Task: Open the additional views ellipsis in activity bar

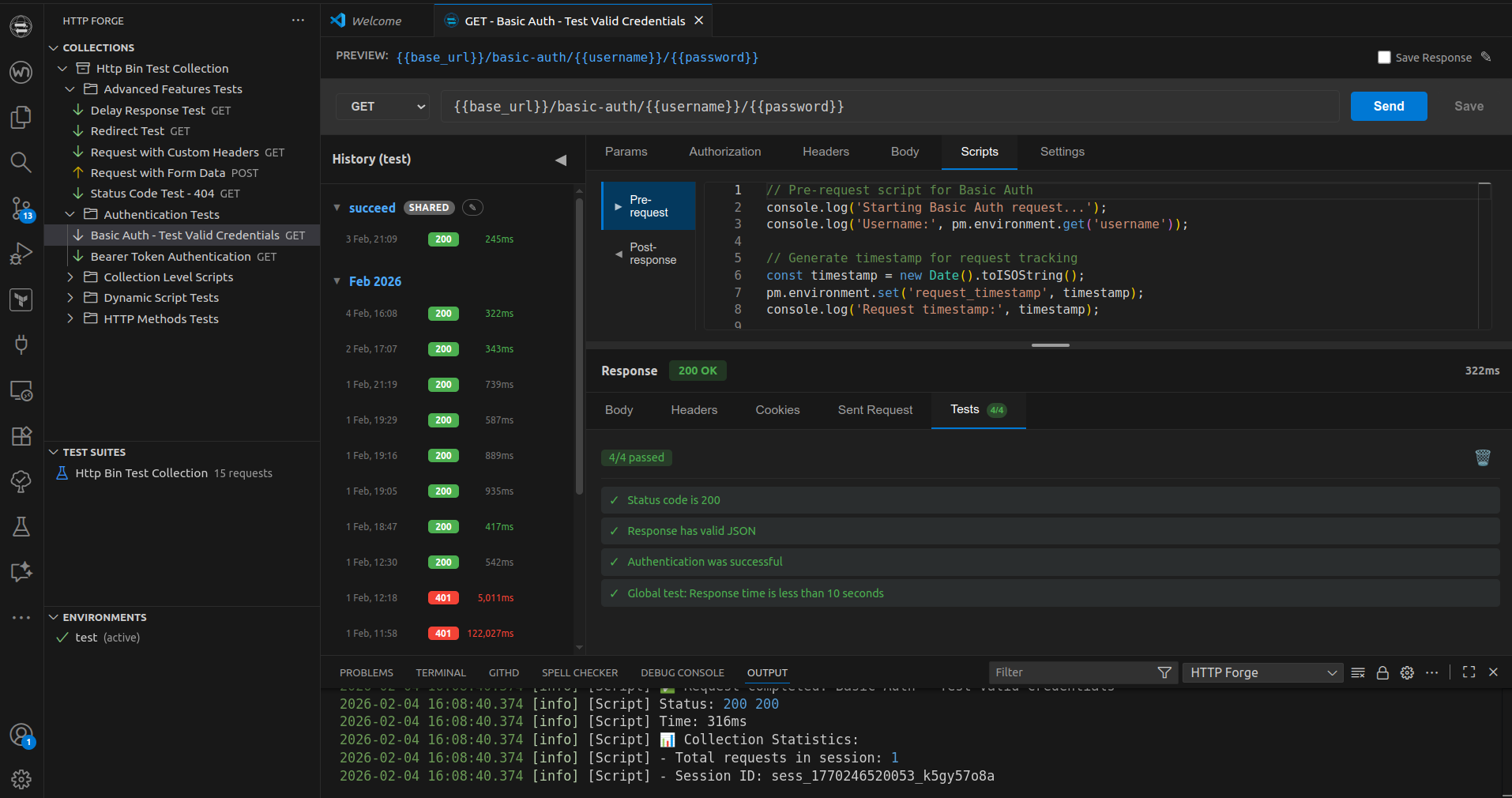Action: tap(21, 617)
